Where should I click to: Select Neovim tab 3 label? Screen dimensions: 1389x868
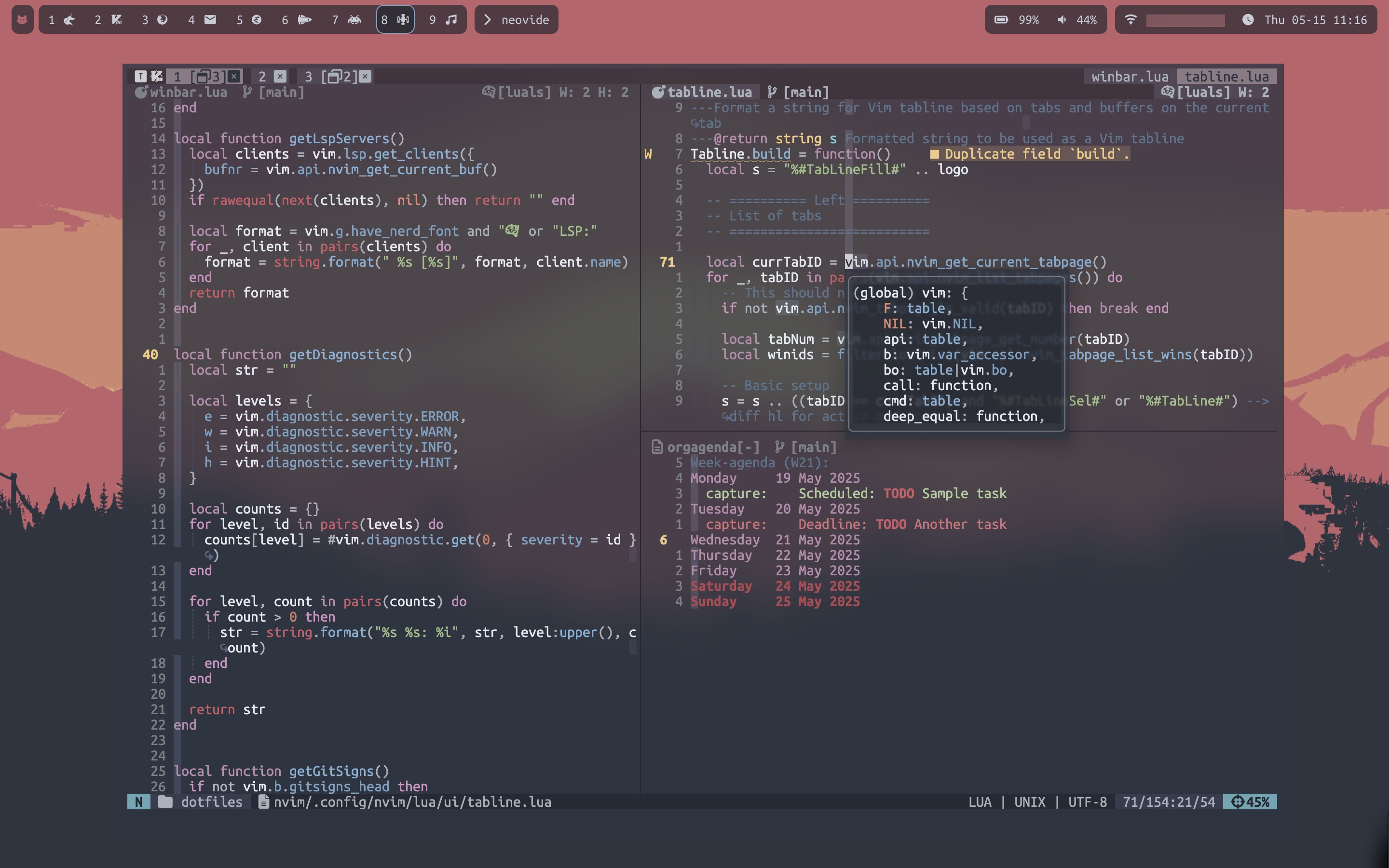[x=309, y=76]
